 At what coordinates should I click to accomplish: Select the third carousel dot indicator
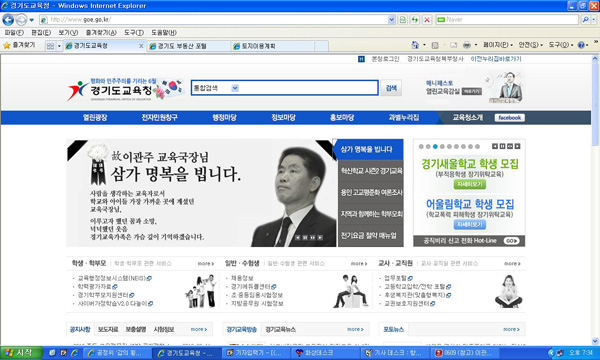click(435, 147)
